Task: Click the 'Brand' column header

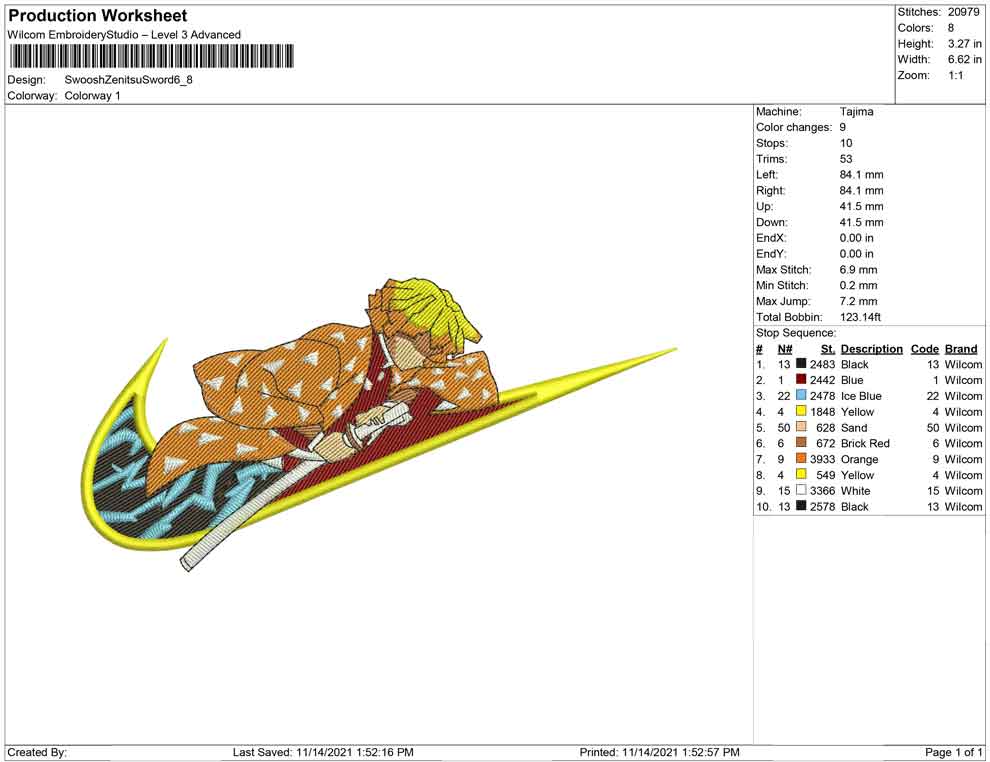Action: (x=961, y=349)
